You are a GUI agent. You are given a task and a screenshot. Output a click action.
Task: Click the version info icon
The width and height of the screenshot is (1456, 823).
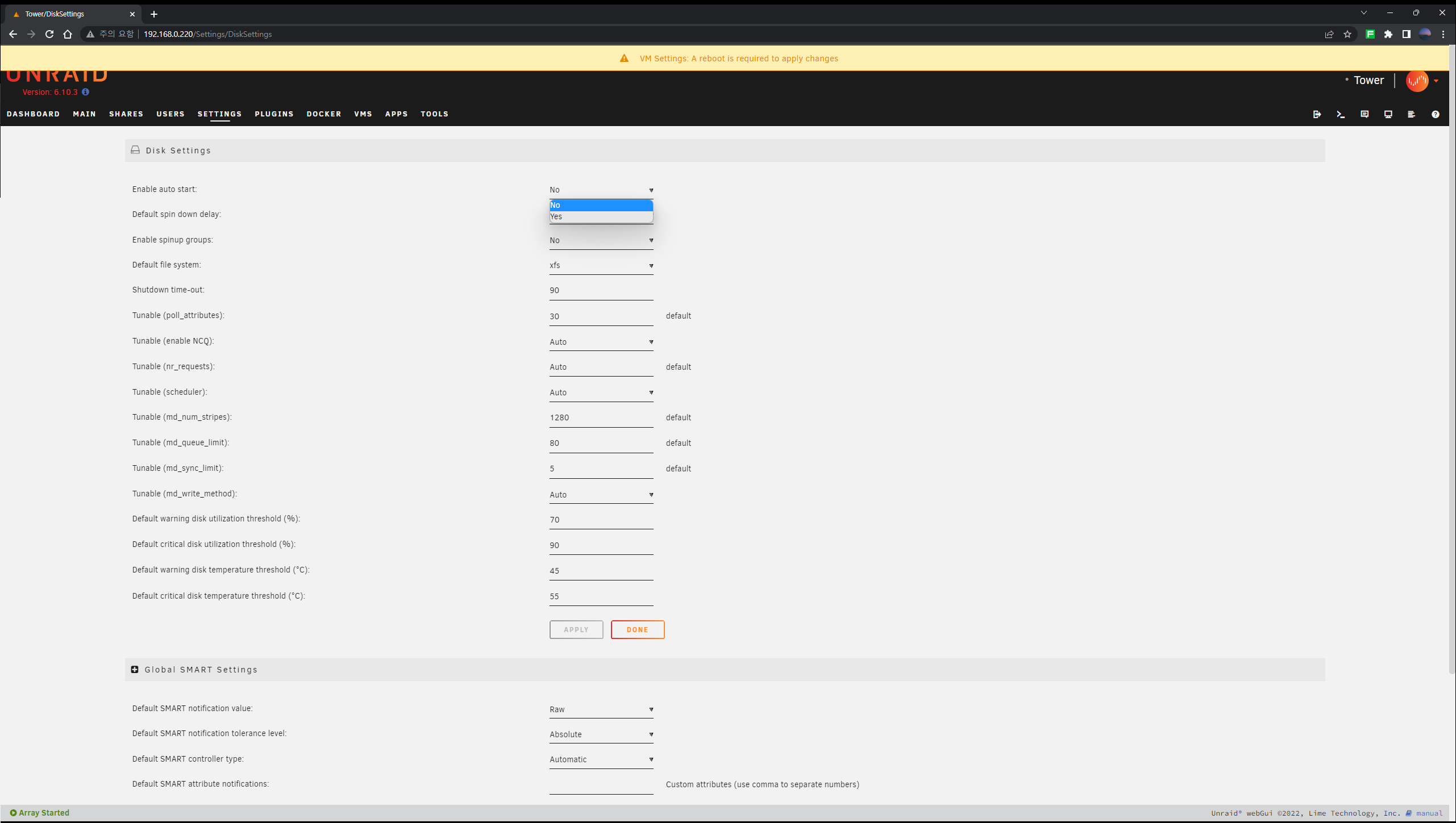coord(86,92)
